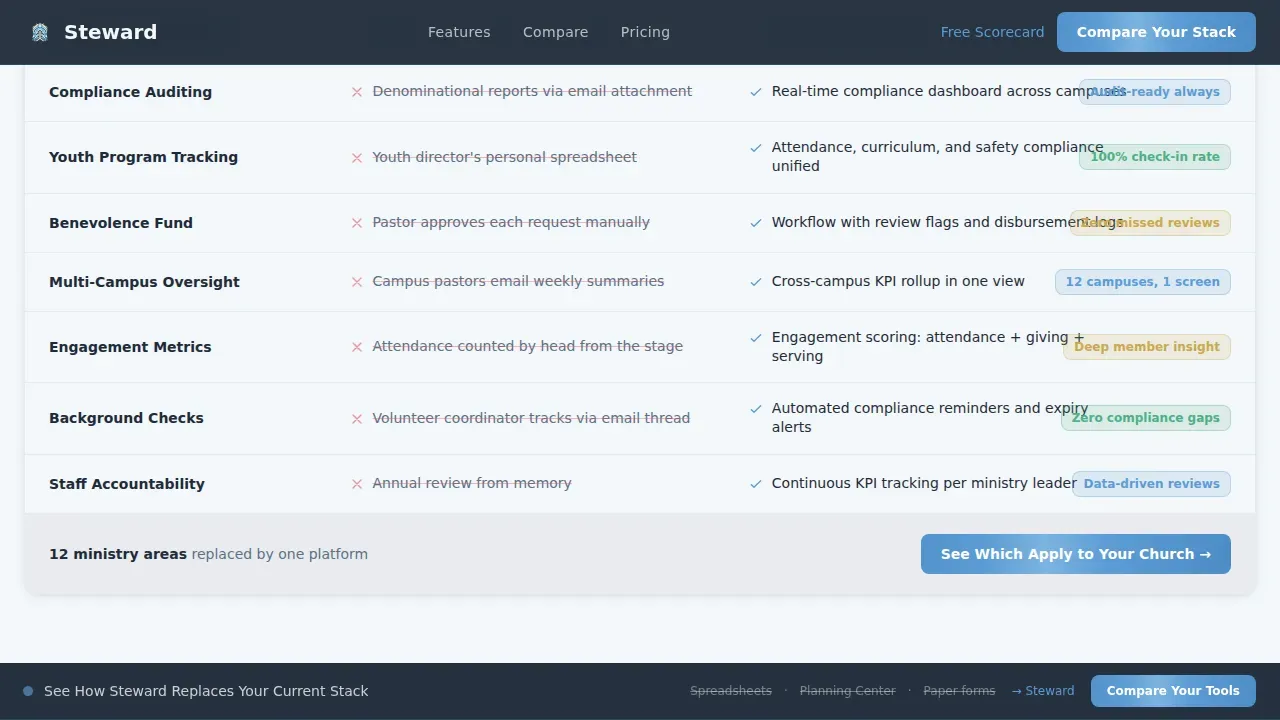Click See How Steward Replaces Your Current Stack
Screen dimensions: 1280x720
206,691
